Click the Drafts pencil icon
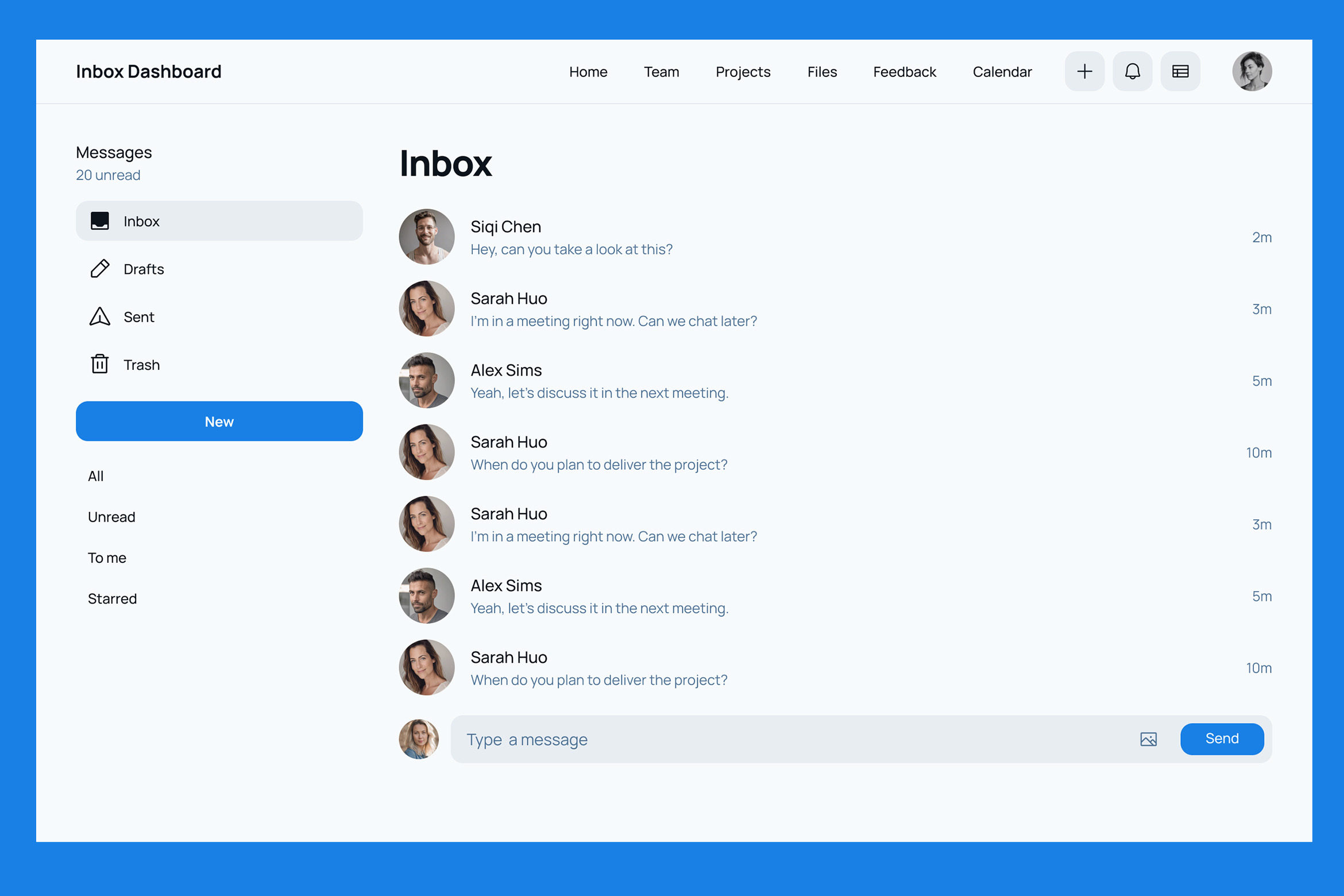The image size is (1344, 896). [100, 269]
